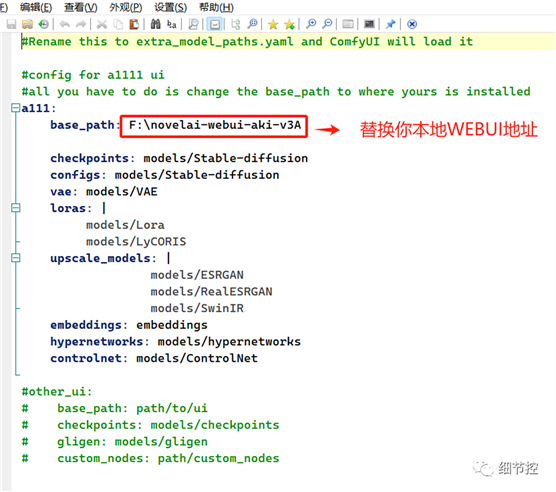Collapse the upscale_models block fold marker

pyautogui.click(x=16, y=258)
